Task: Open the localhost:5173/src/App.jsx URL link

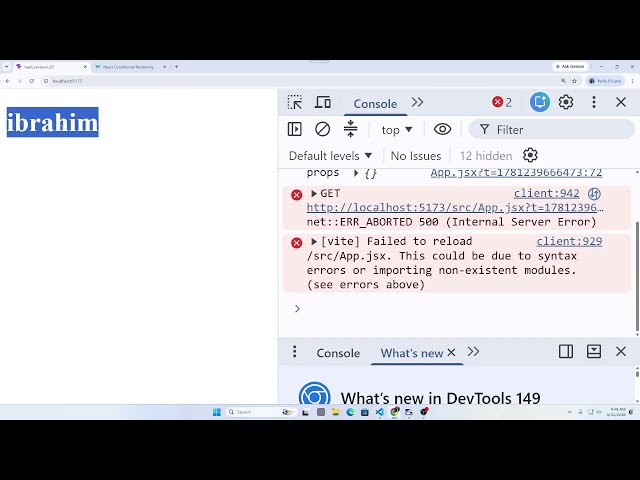Action: click(x=455, y=207)
